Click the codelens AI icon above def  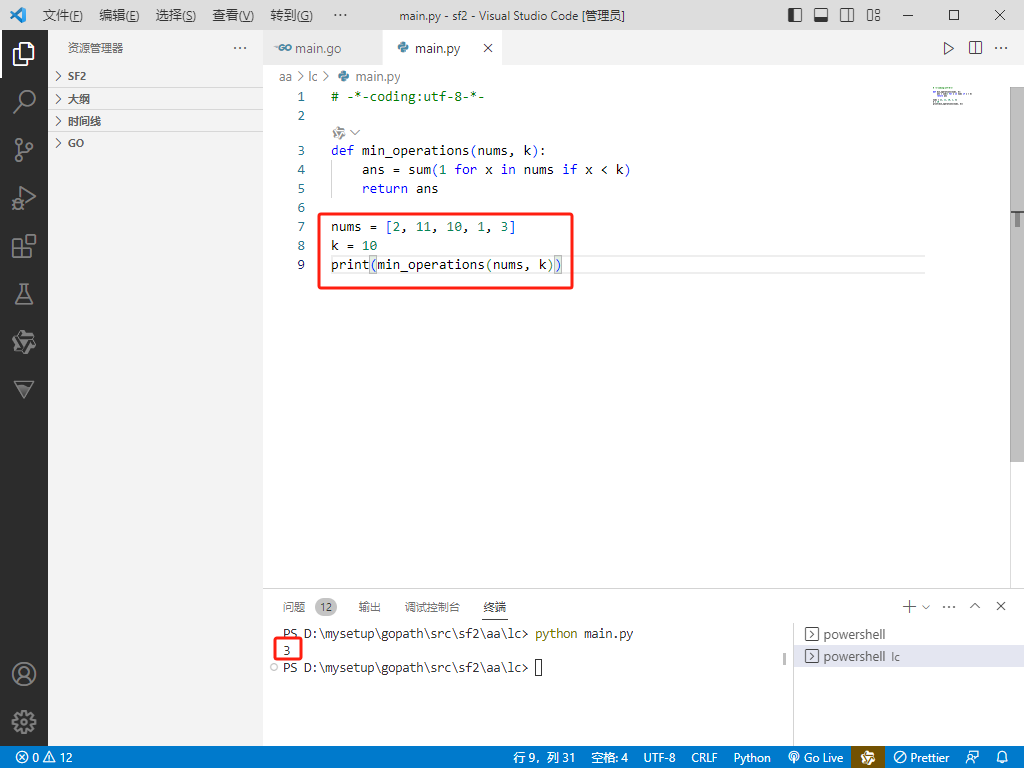338,133
